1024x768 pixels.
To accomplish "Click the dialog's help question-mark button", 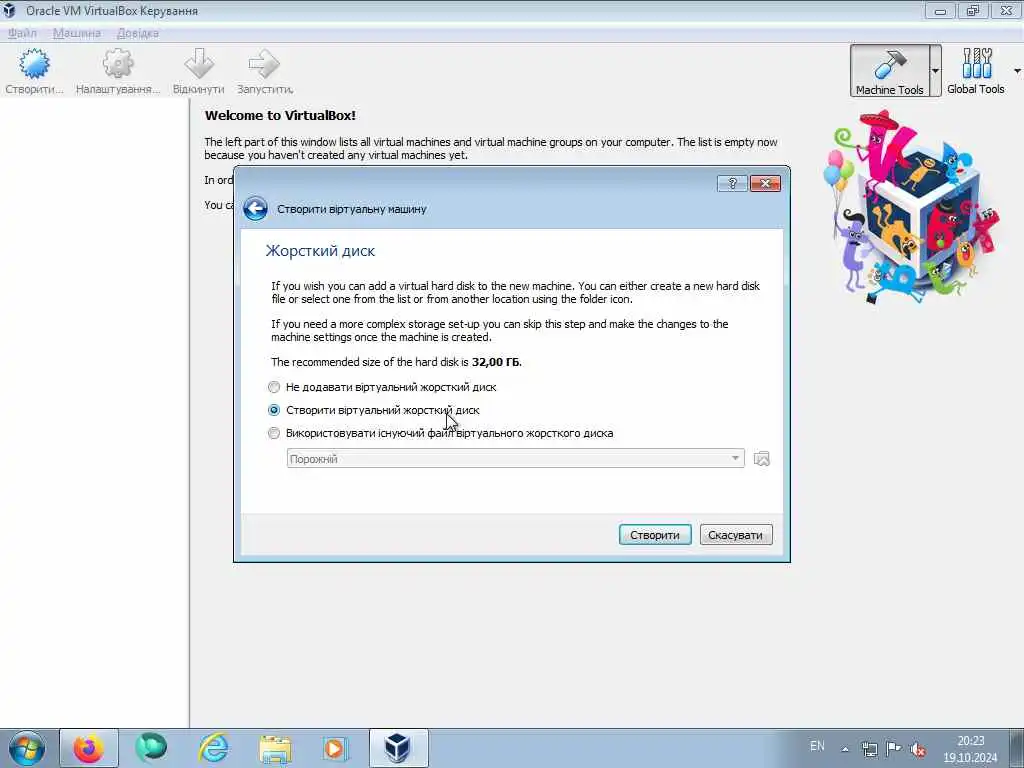I will click(732, 184).
